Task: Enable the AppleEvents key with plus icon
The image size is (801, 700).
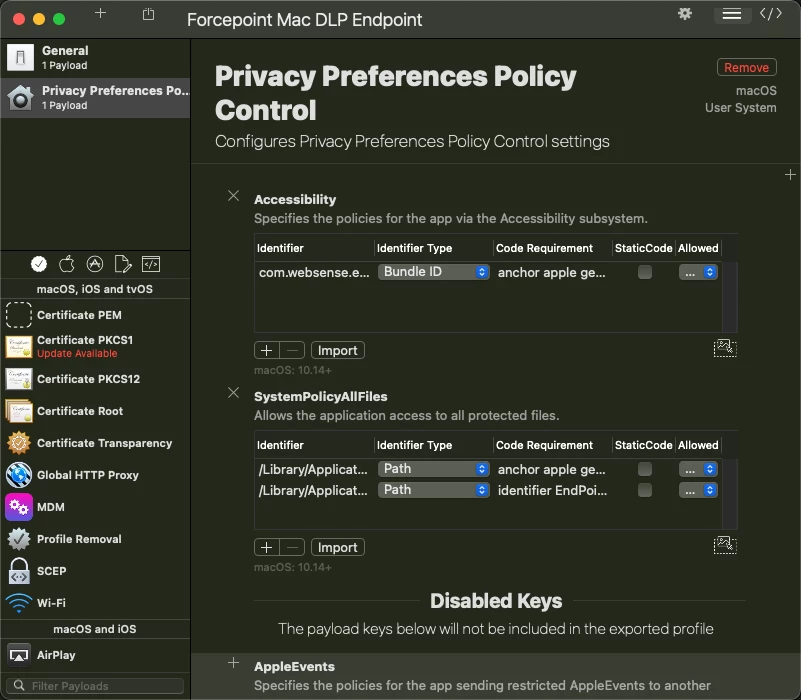Action: coord(233,663)
